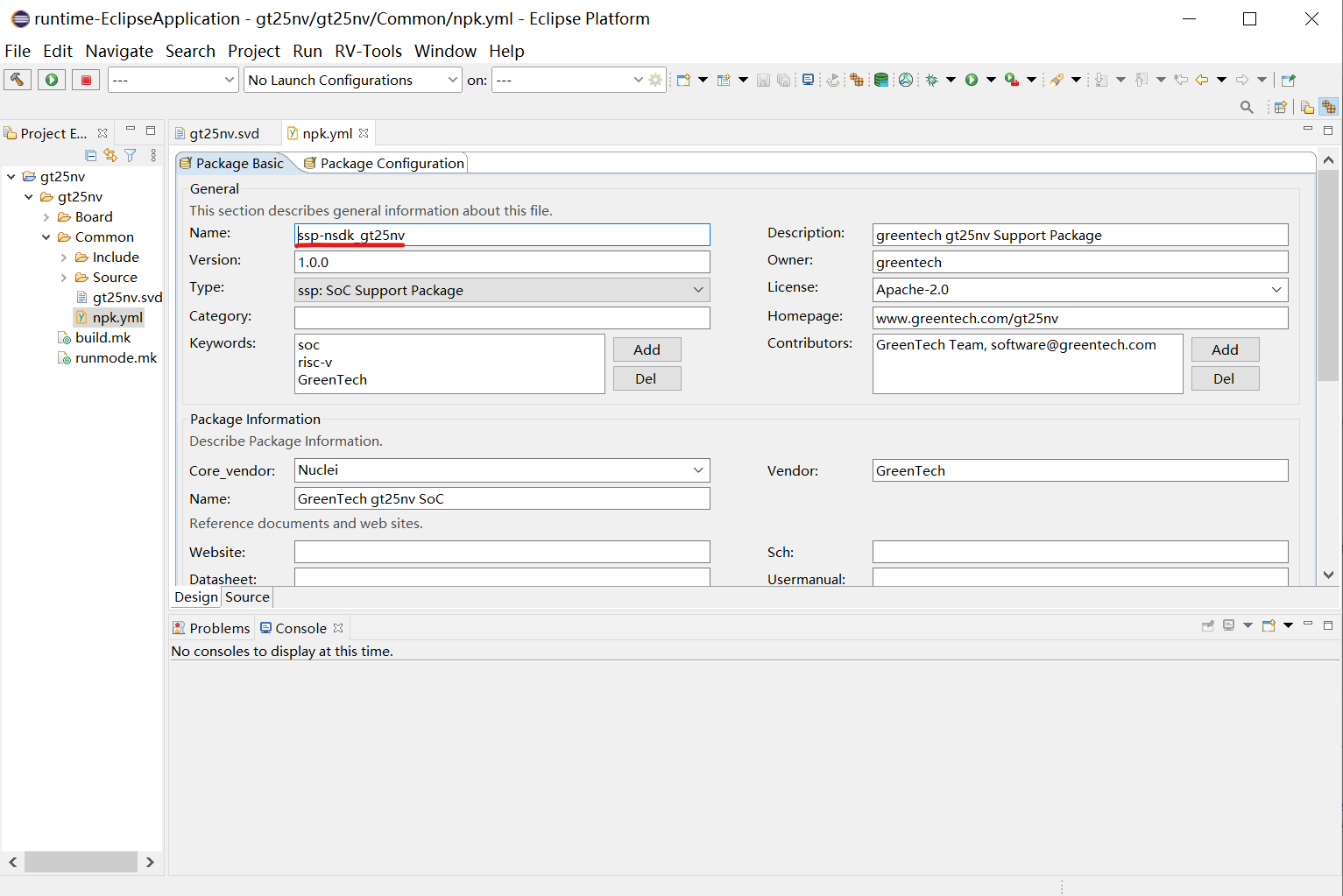This screenshot has height=896, width=1343.
Task: Close the Project Explorer view
Action: coord(102,133)
